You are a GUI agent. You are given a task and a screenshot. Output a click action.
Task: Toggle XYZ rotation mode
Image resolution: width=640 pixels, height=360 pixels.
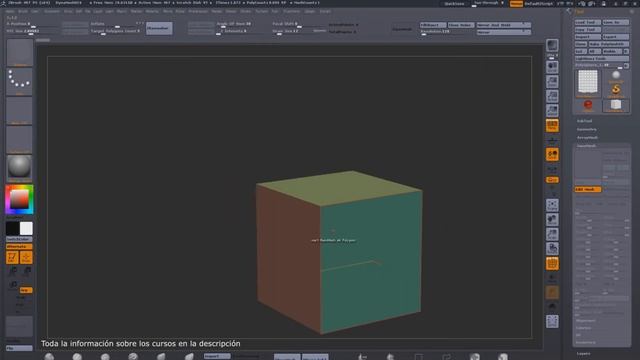coord(552,180)
